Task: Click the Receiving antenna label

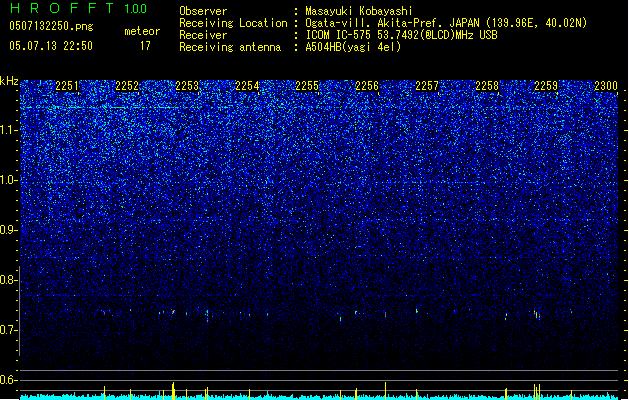Action: tap(230, 47)
